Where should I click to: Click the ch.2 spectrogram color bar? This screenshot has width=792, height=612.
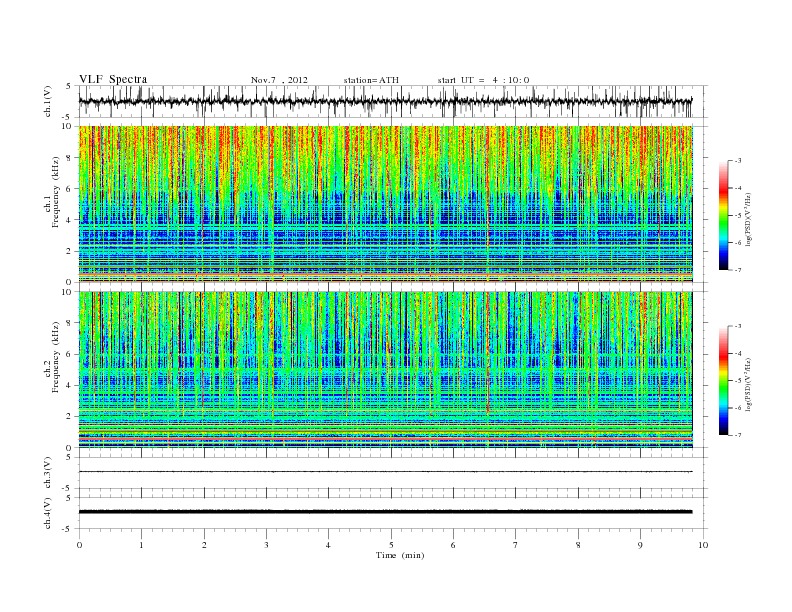click(x=723, y=380)
